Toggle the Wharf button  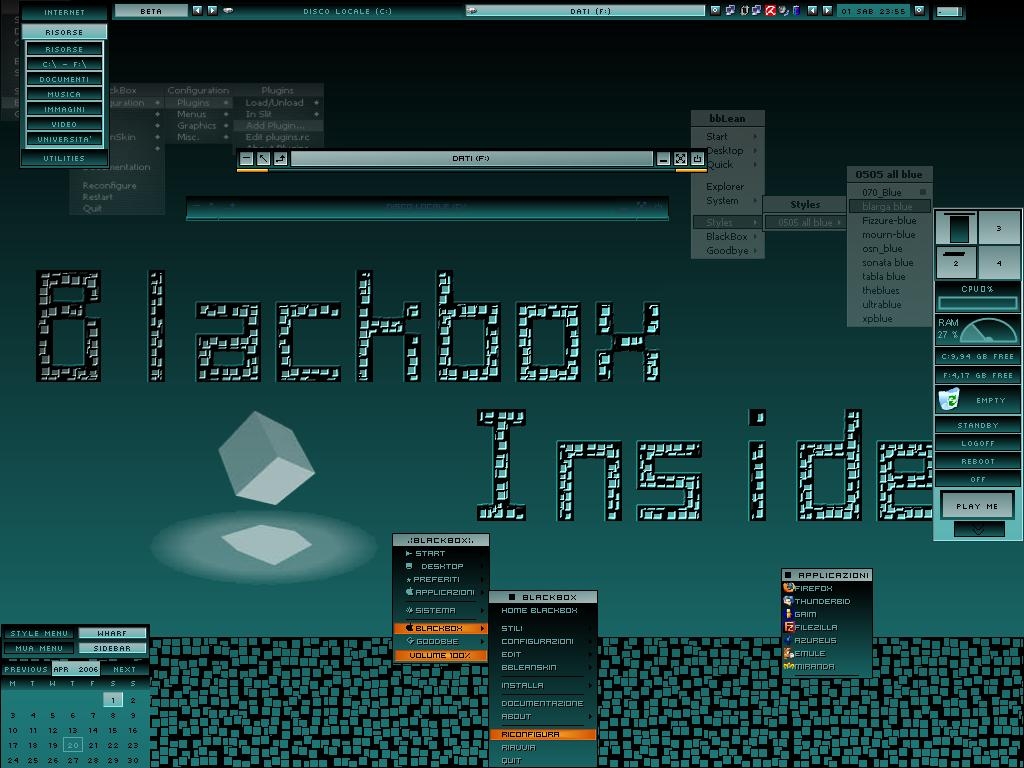pos(112,633)
